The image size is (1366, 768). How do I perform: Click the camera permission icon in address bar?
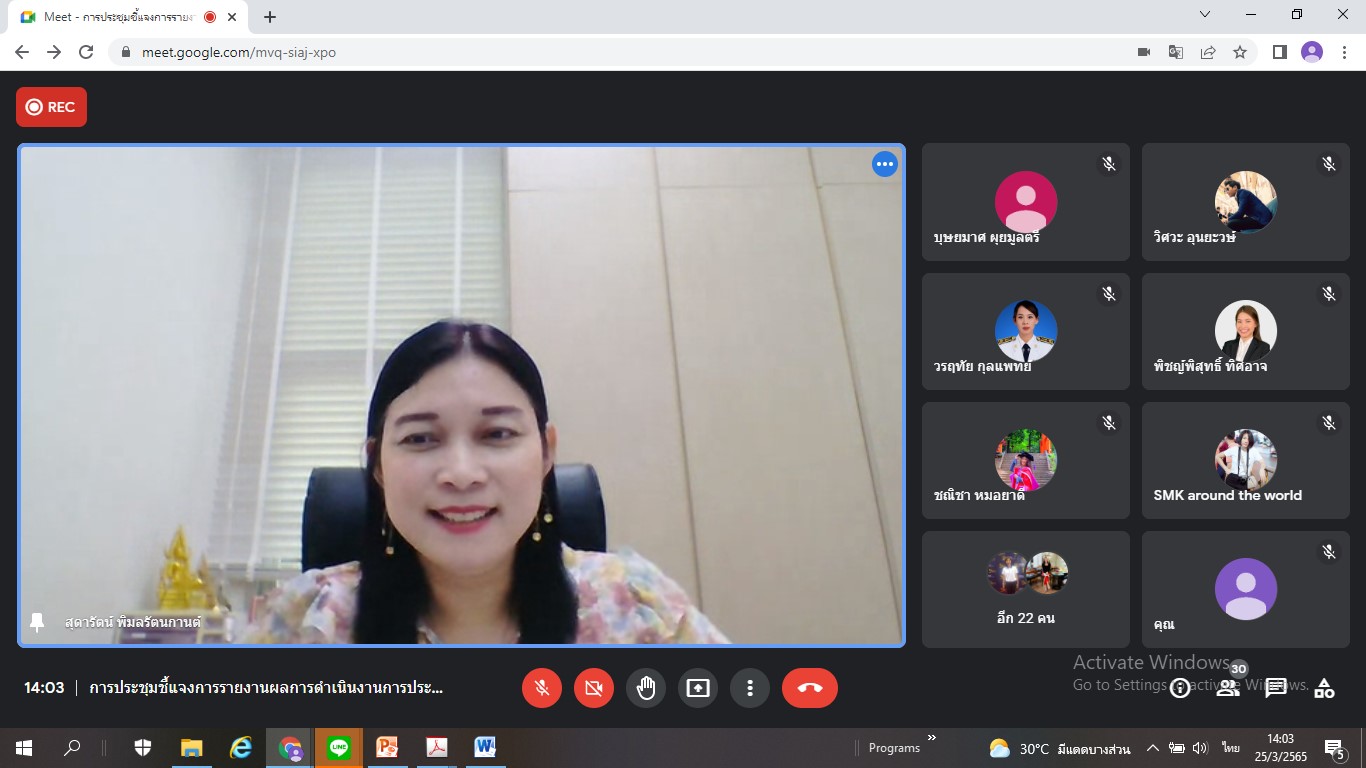pyautogui.click(x=1144, y=52)
